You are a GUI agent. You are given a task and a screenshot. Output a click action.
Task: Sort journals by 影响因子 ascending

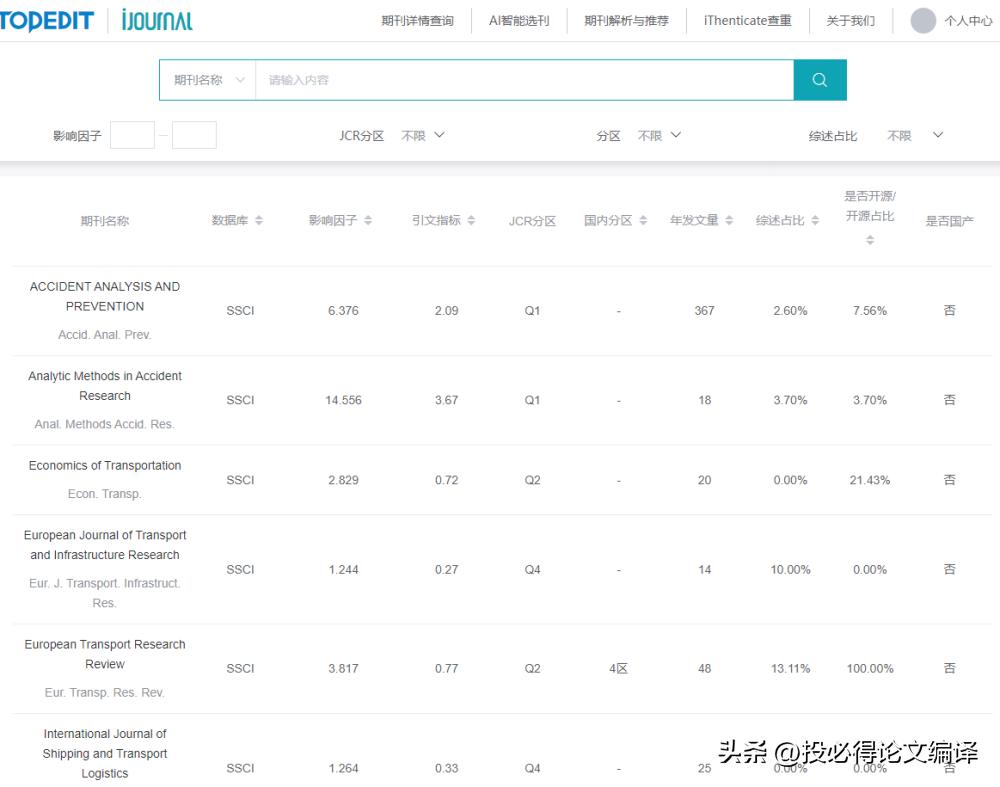click(366, 221)
